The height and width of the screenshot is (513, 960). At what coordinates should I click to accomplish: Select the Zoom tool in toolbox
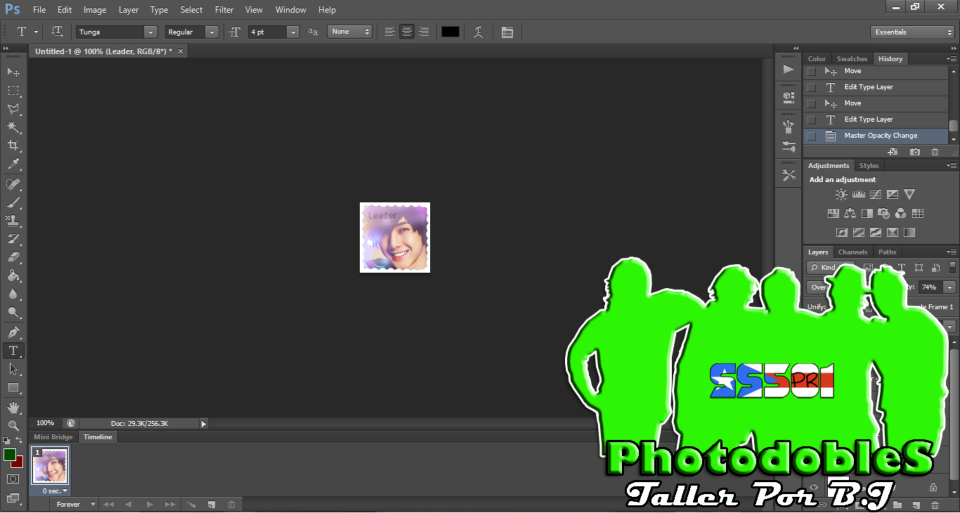point(13,425)
